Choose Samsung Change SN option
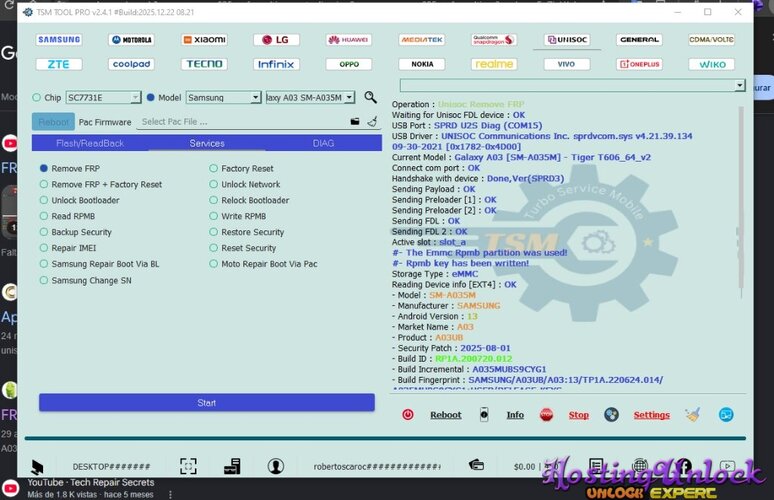This screenshot has width=774, height=500. tap(85, 280)
